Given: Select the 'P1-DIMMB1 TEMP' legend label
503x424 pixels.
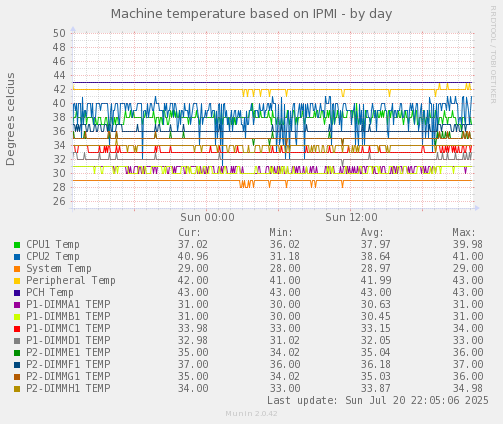Looking at the screenshot, I should [68, 316].
